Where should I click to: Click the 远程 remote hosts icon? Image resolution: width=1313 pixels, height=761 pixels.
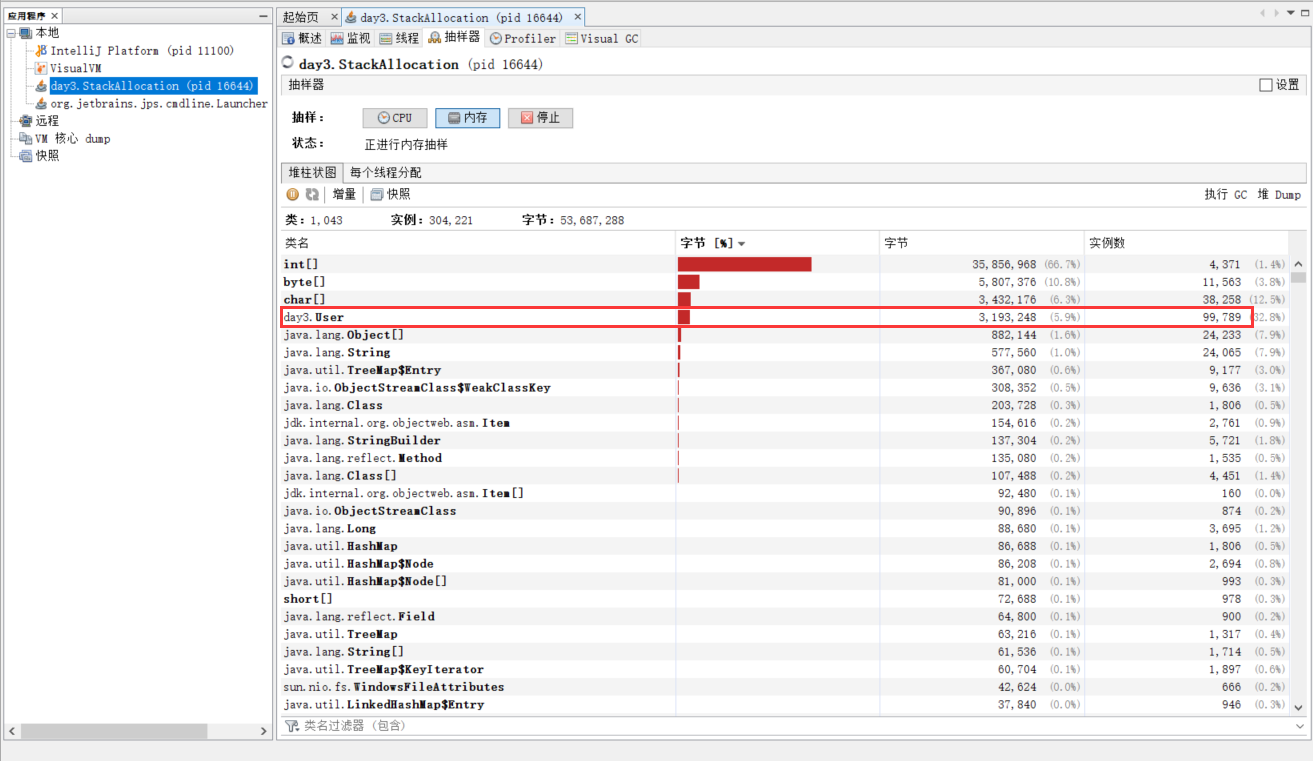pos(26,121)
